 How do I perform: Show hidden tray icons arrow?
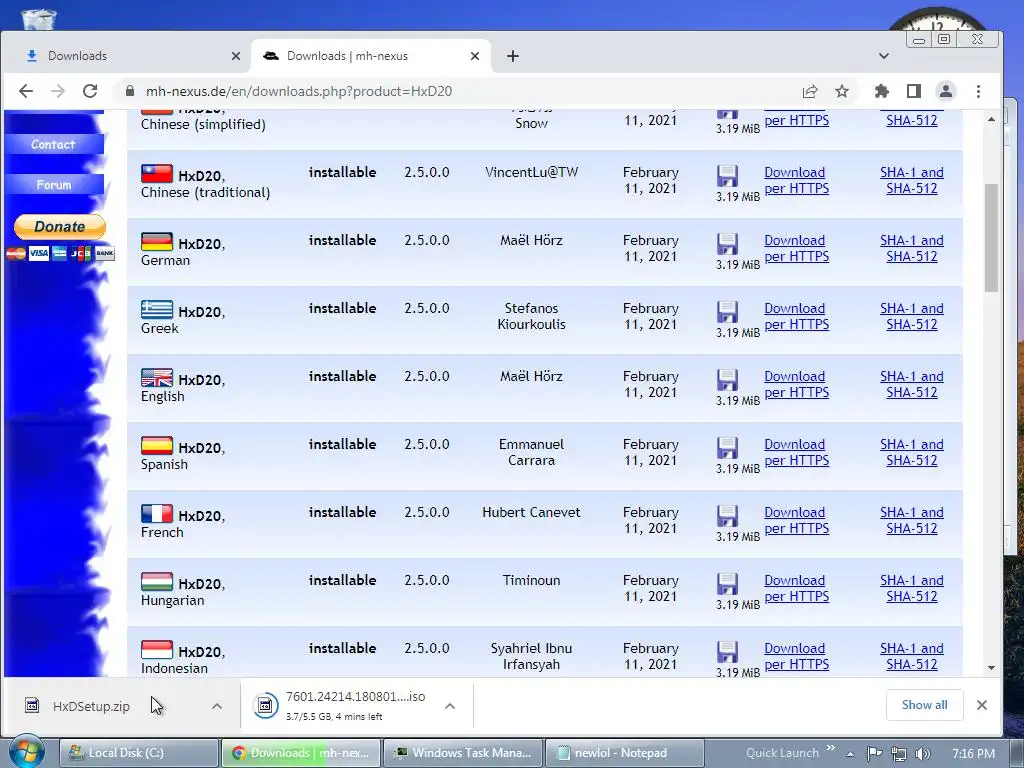click(x=850, y=754)
